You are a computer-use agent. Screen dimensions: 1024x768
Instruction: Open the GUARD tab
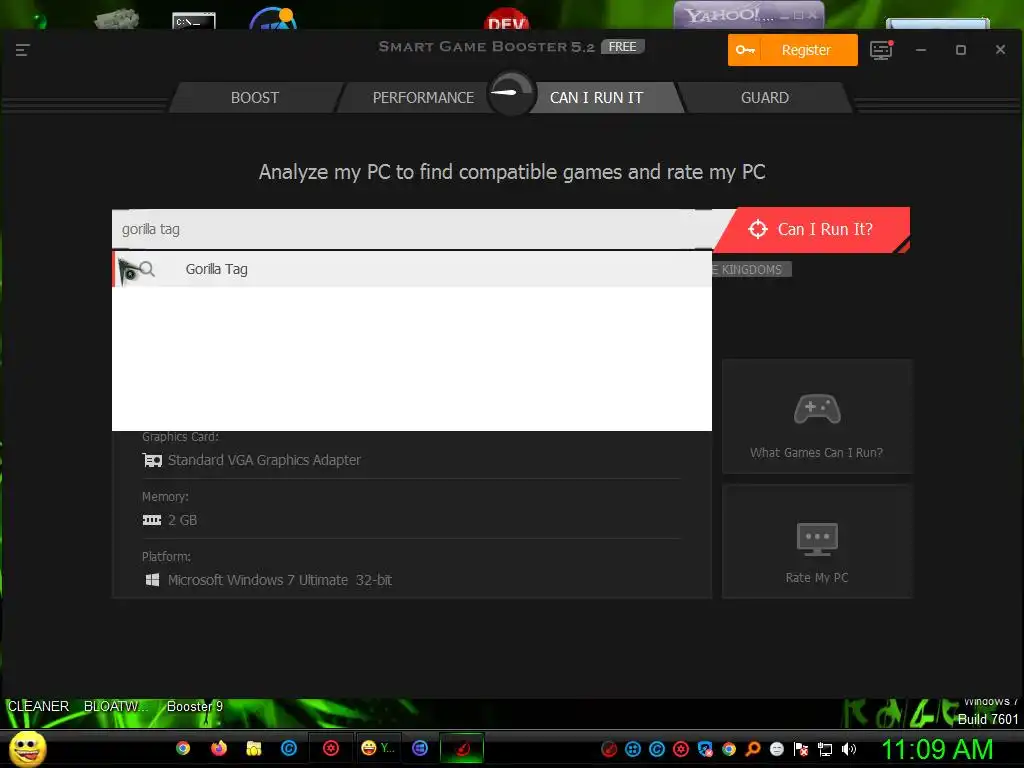click(765, 98)
